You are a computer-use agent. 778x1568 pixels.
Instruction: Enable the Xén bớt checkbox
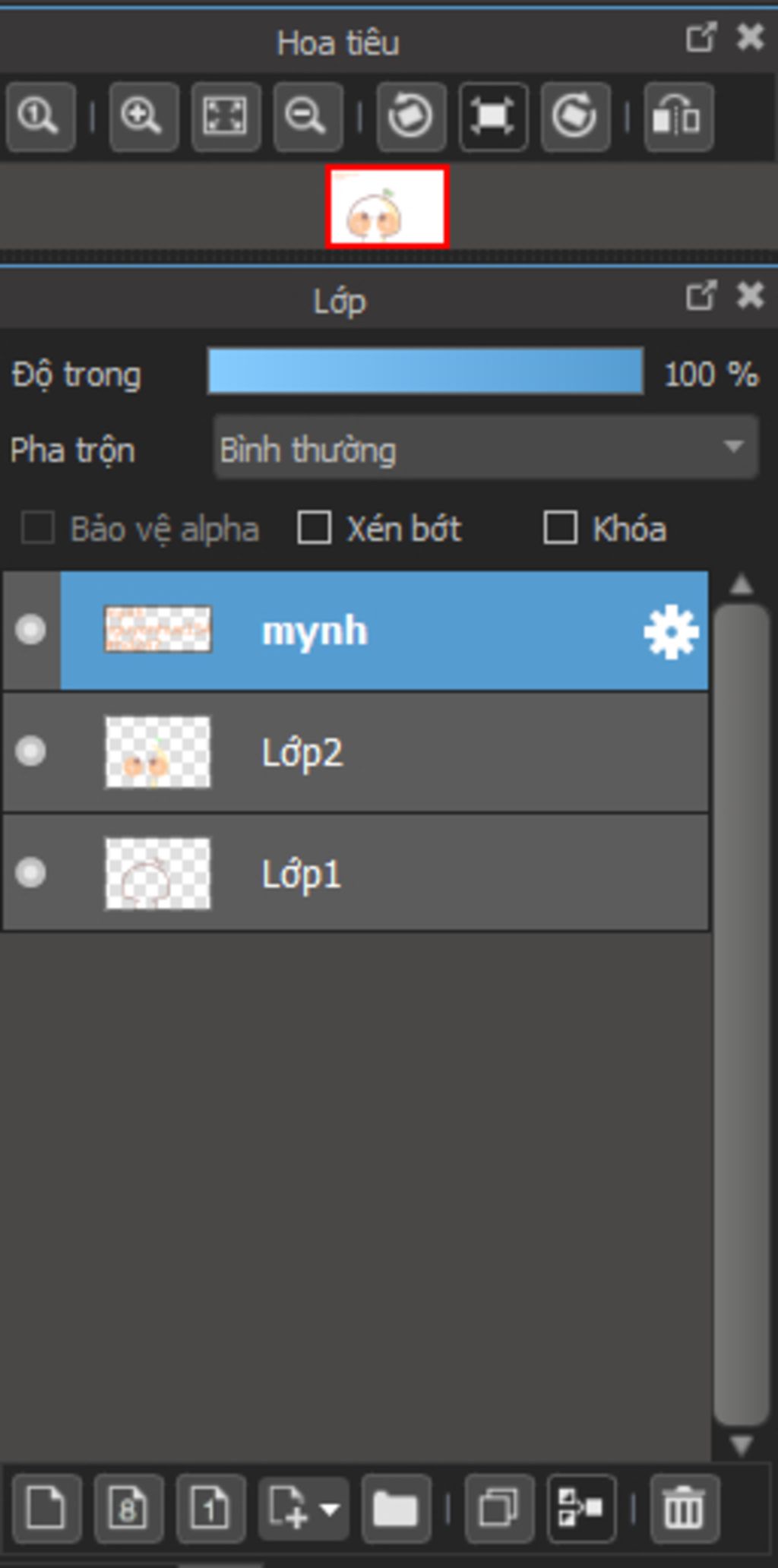pos(314,527)
